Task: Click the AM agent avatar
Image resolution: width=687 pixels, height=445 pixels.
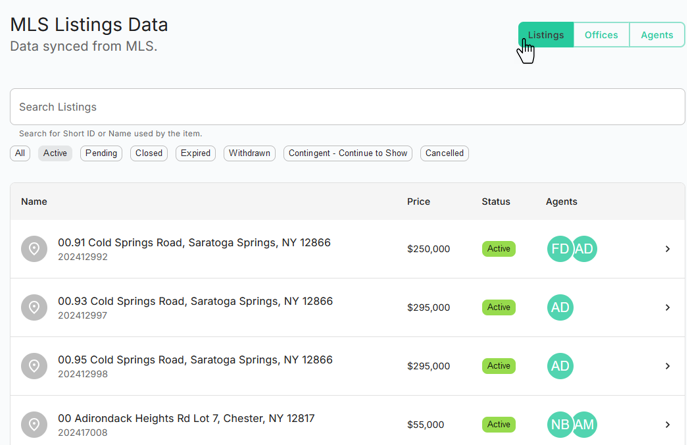Action: pos(584,425)
